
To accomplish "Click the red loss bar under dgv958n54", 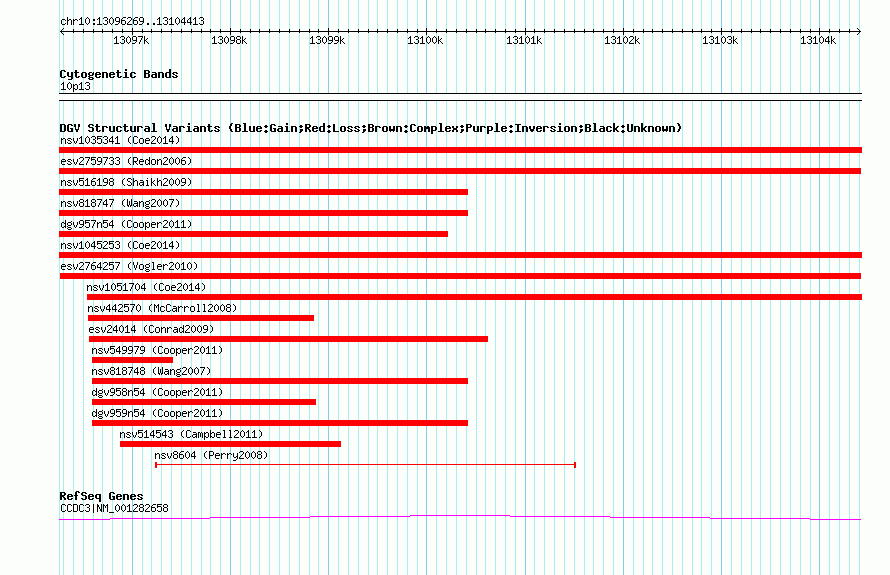I will [x=204, y=402].
